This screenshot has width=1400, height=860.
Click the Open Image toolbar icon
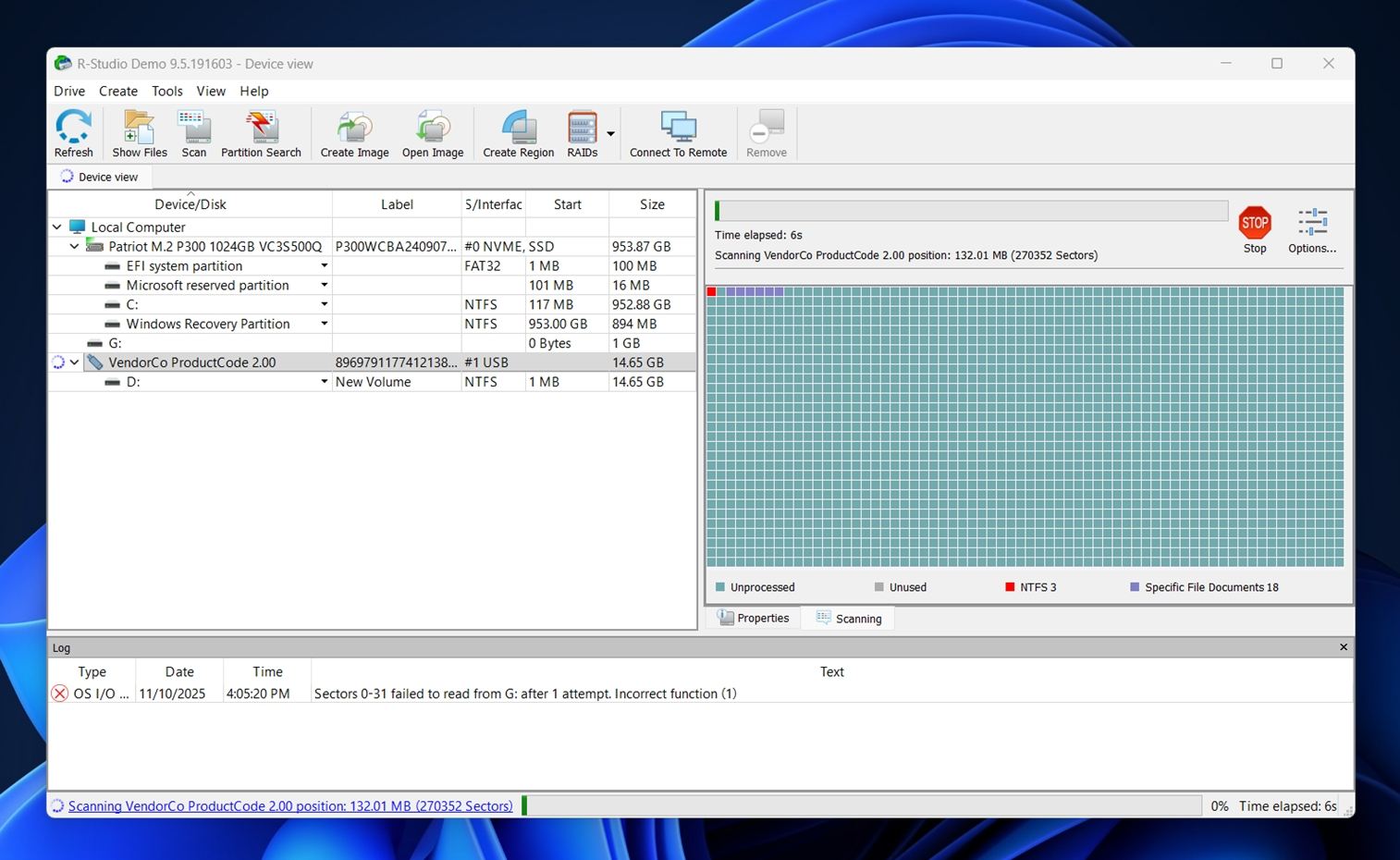click(x=433, y=133)
